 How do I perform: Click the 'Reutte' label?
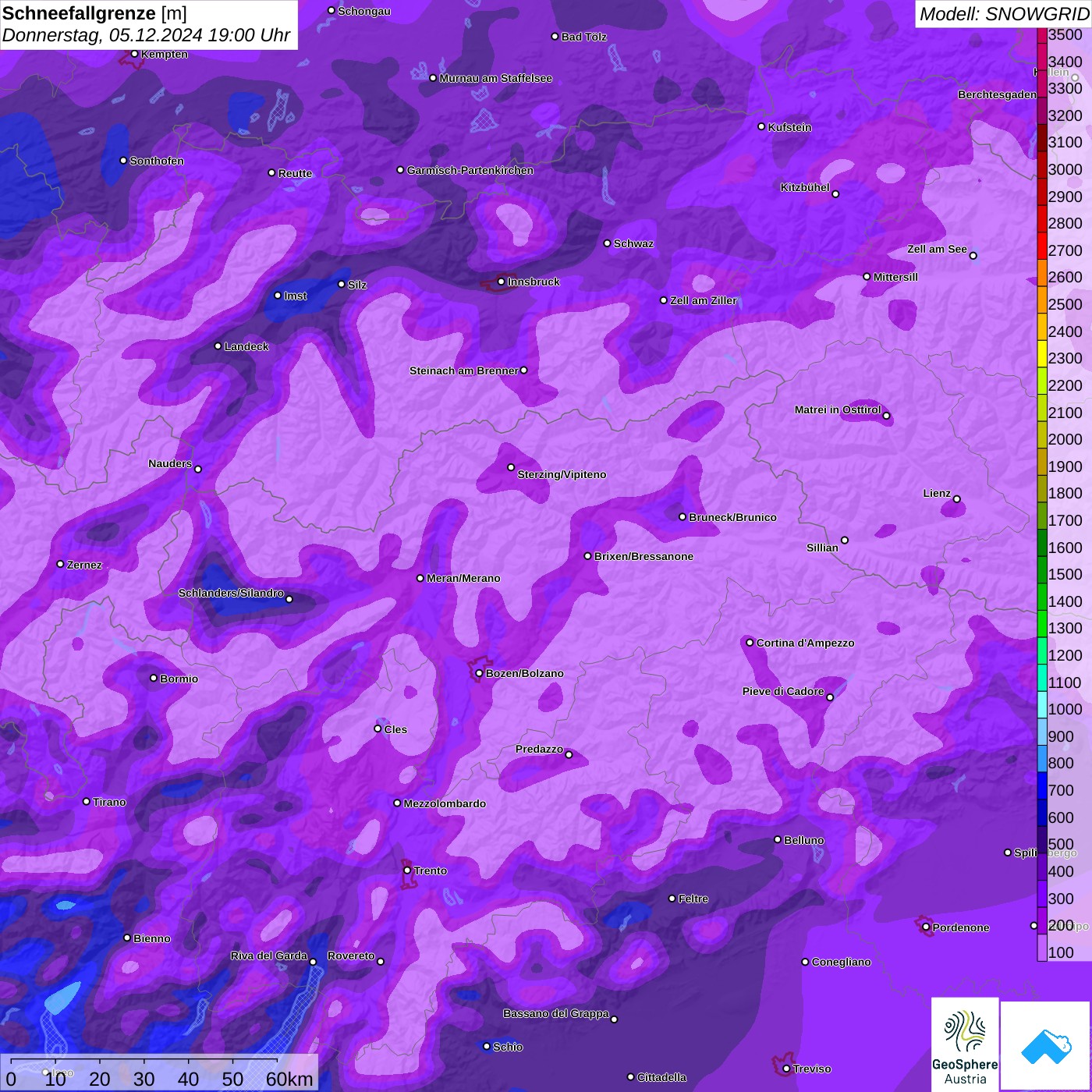[x=295, y=173]
